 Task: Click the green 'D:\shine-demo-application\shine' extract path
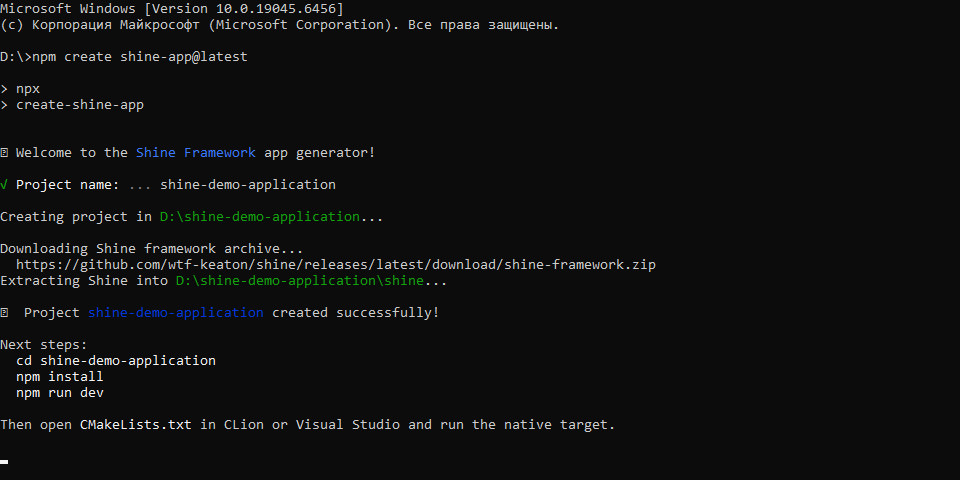(x=299, y=281)
